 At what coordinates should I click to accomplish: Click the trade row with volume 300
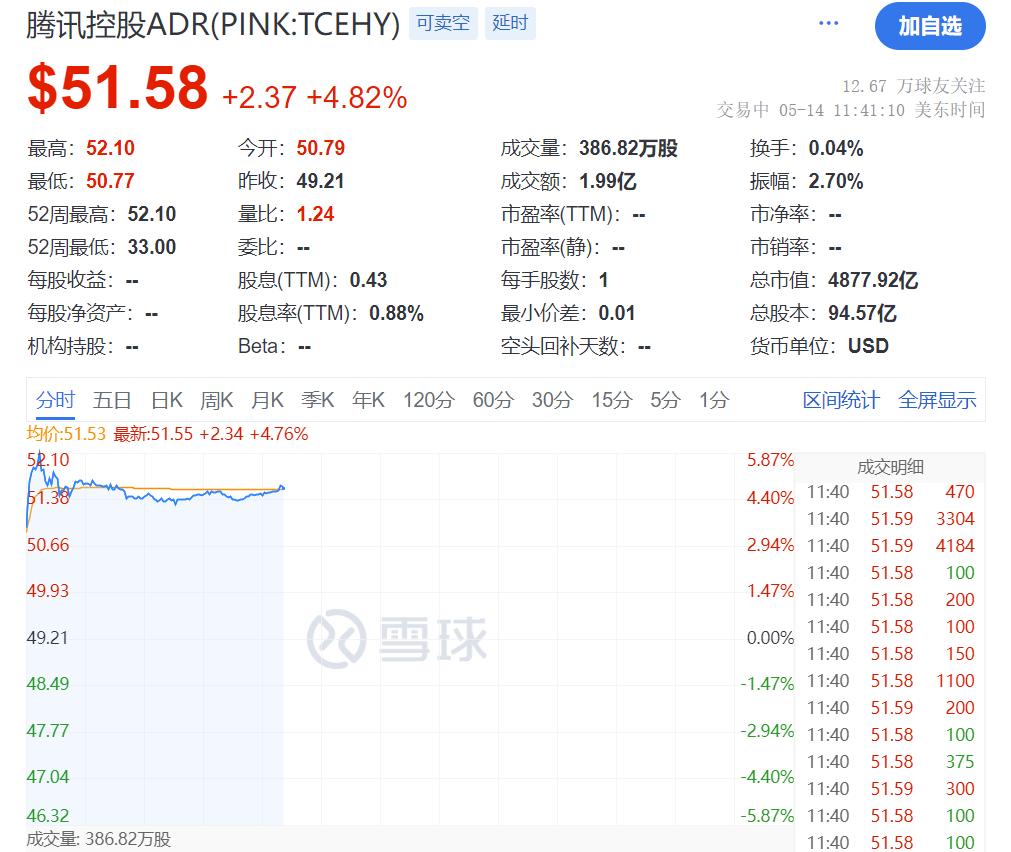(890, 789)
